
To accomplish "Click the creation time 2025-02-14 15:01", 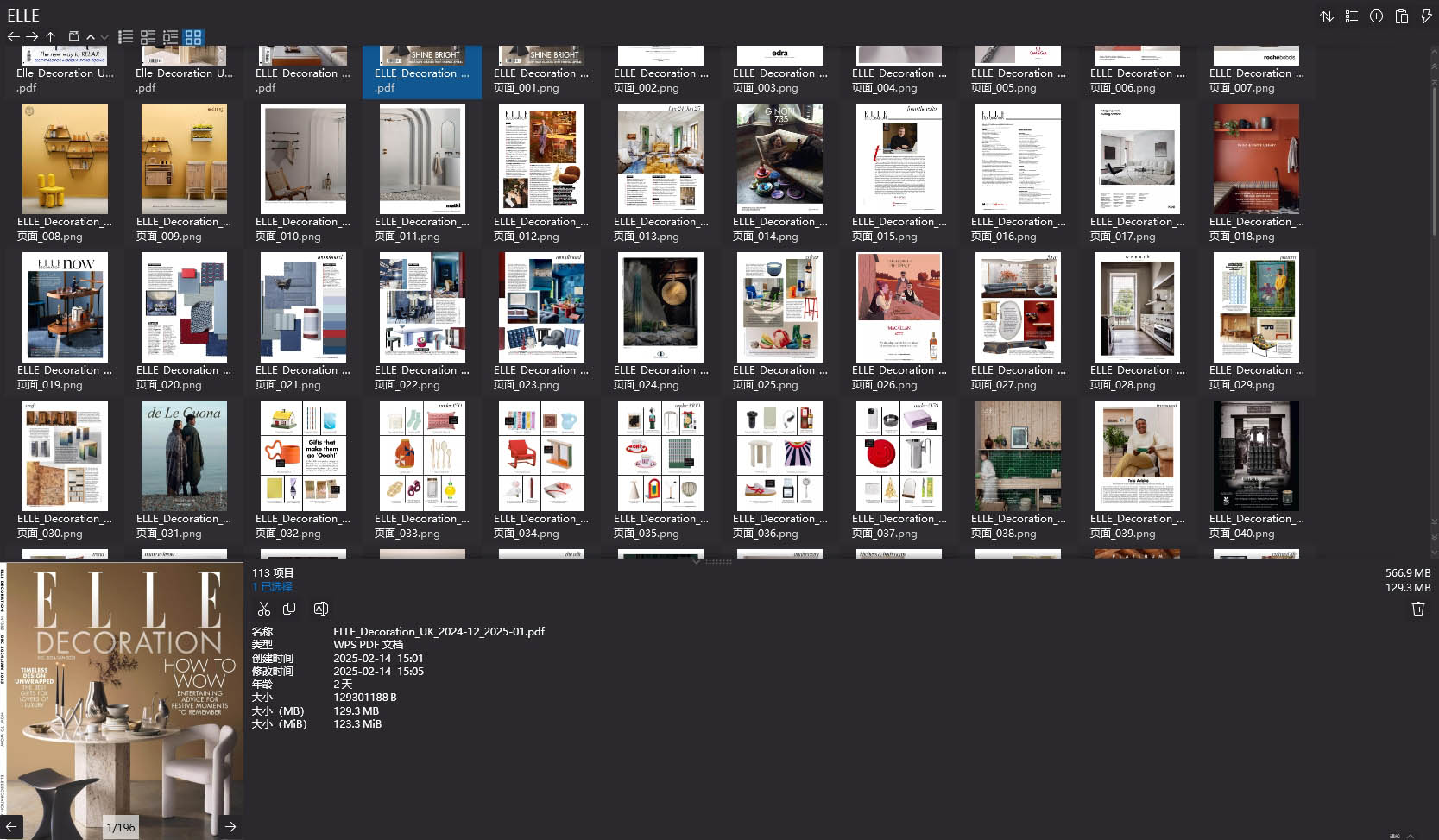I will (379, 659).
